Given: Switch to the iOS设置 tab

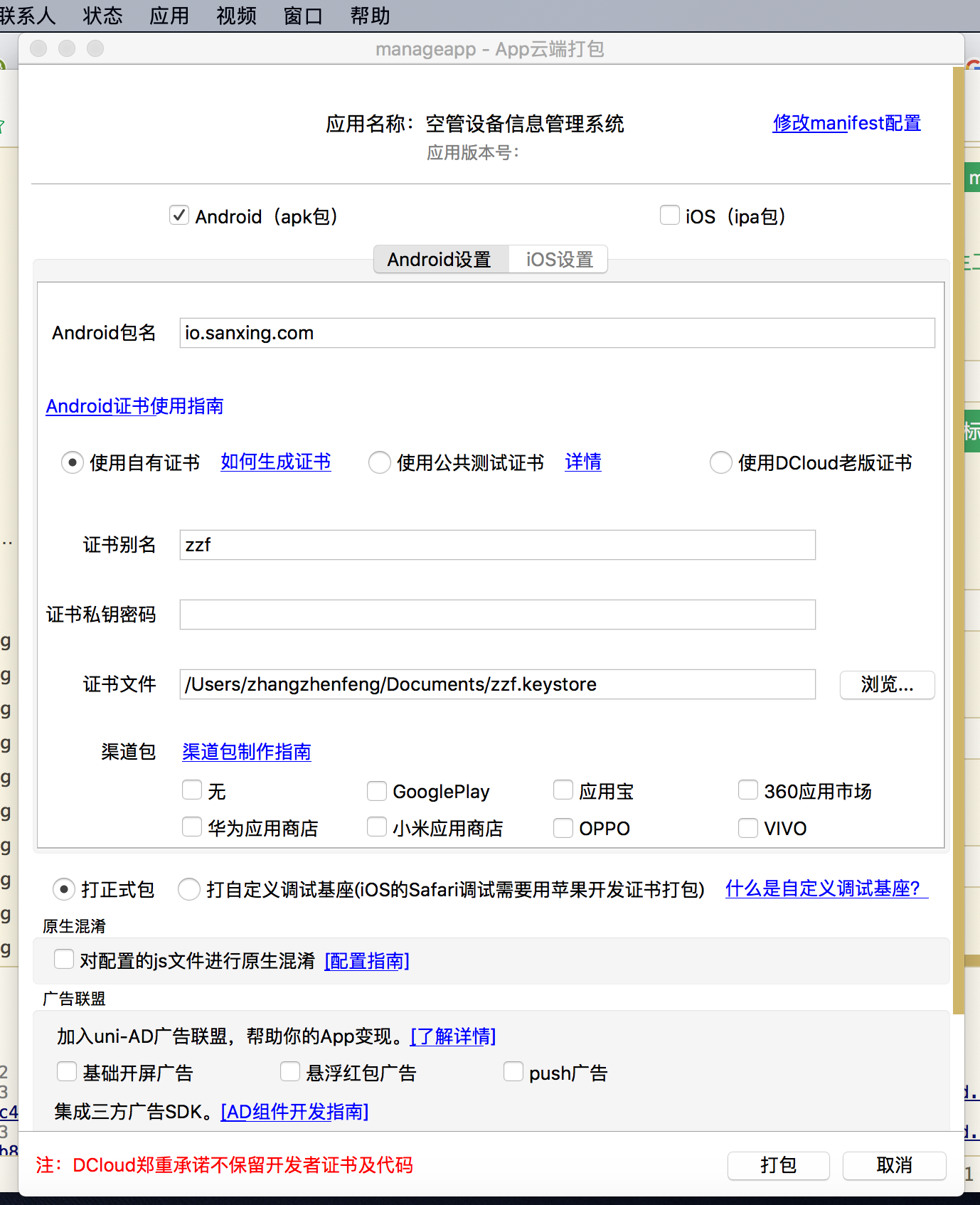Looking at the screenshot, I should pyautogui.click(x=559, y=259).
